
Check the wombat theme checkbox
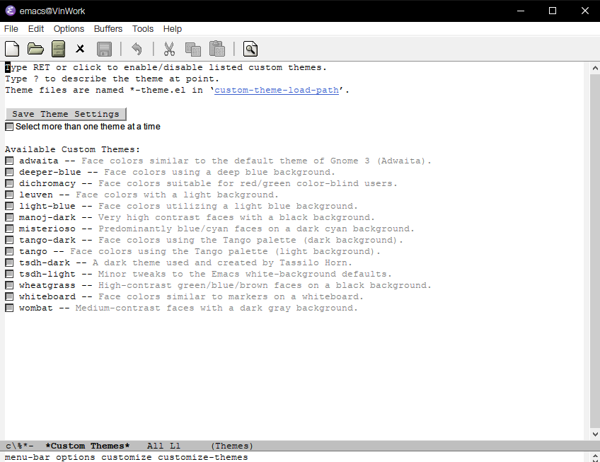tap(10, 308)
